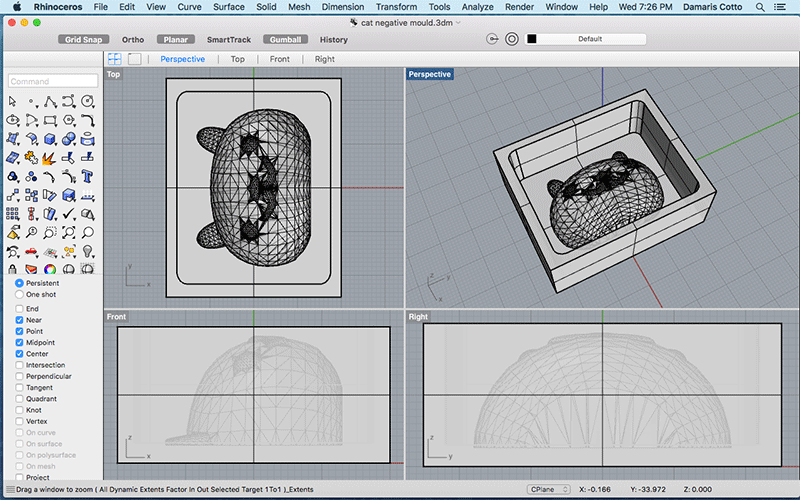Click the red car render icon
Viewport: 800px width, 500px height.
click(x=32, y=252)
